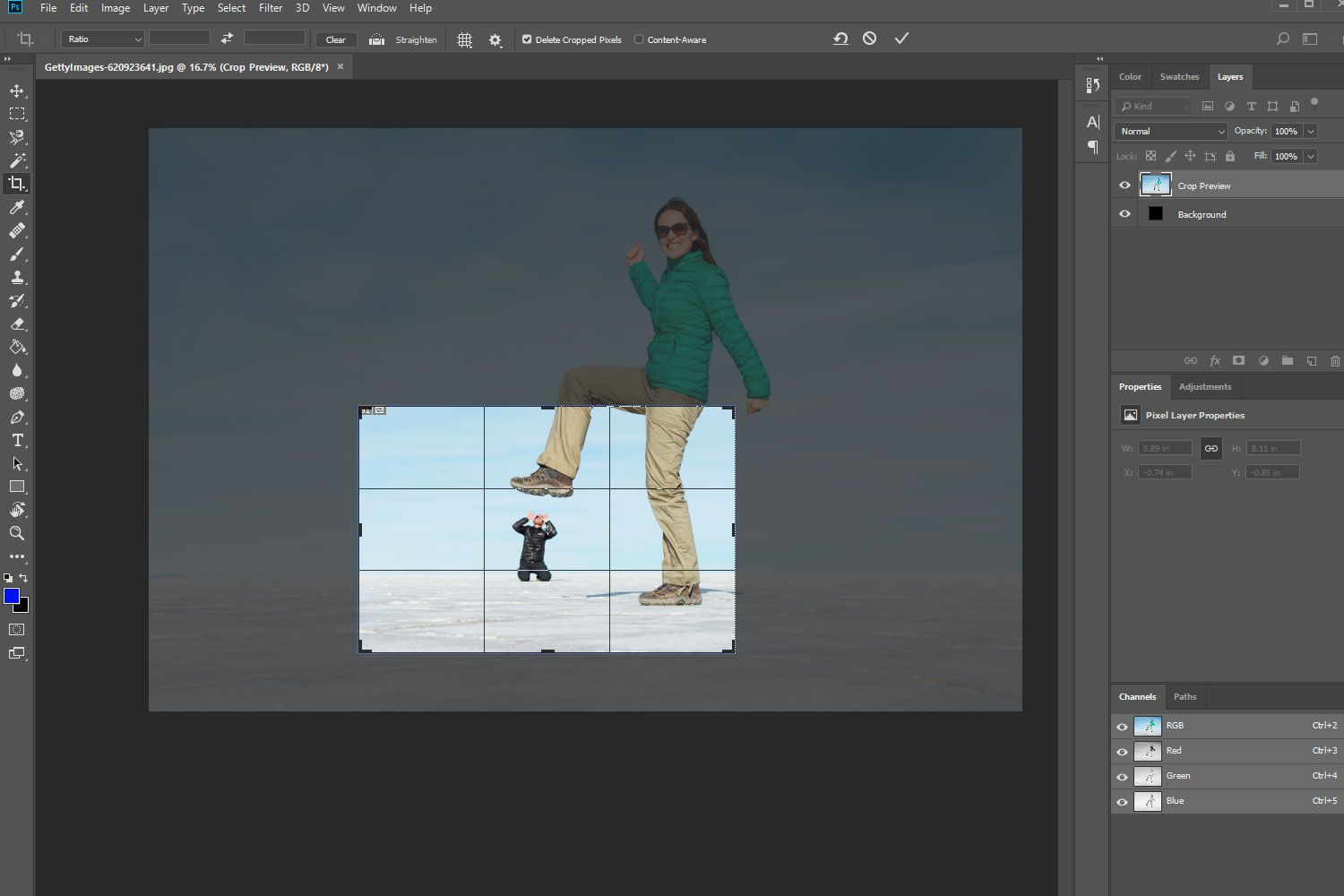Select the Zoom tool
The height and width of the screenshot is (896, 1344).
16,533
